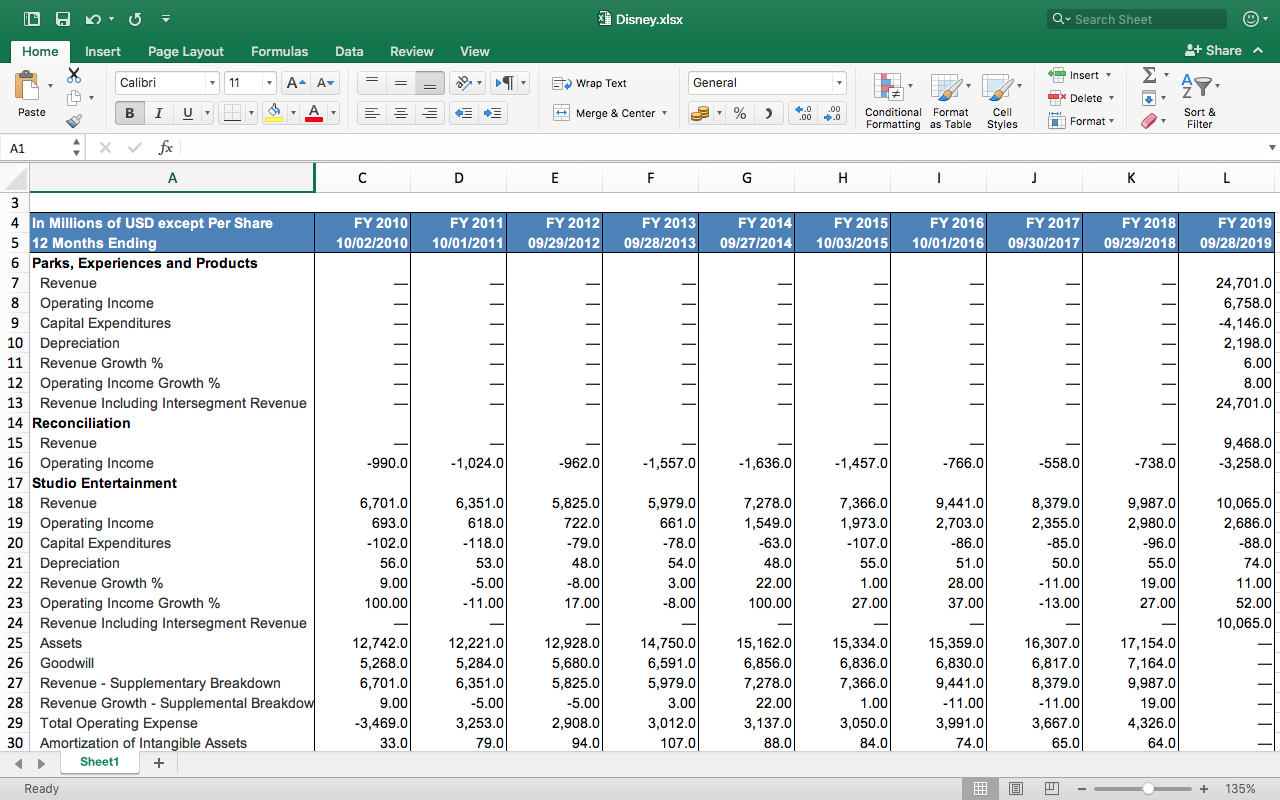Open the font color dropdown arrow
Image resolution: width=1280 pixels, height=800 pixels.
pyautogui.click(x=333, y=113)
